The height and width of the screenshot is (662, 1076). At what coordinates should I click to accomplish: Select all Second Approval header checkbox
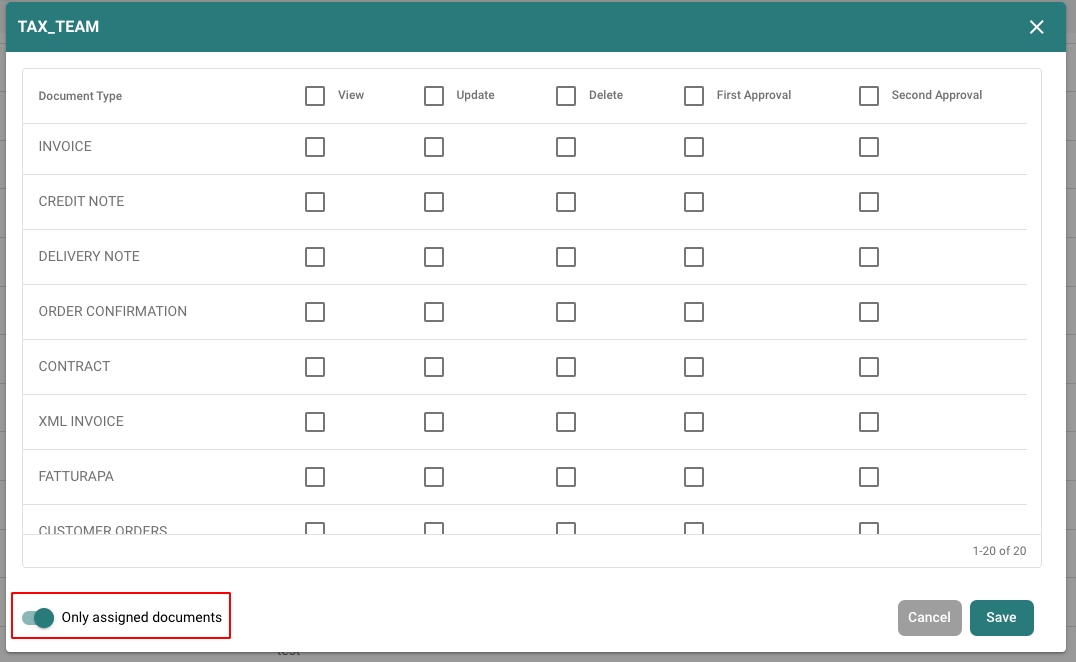click(x=869, y=96)
